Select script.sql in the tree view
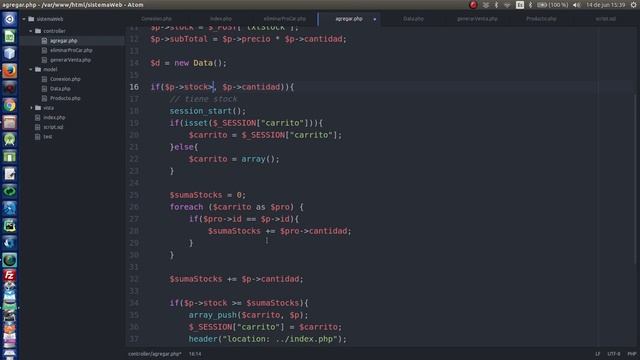Screen dimensions: 640x360 (53, 127)
